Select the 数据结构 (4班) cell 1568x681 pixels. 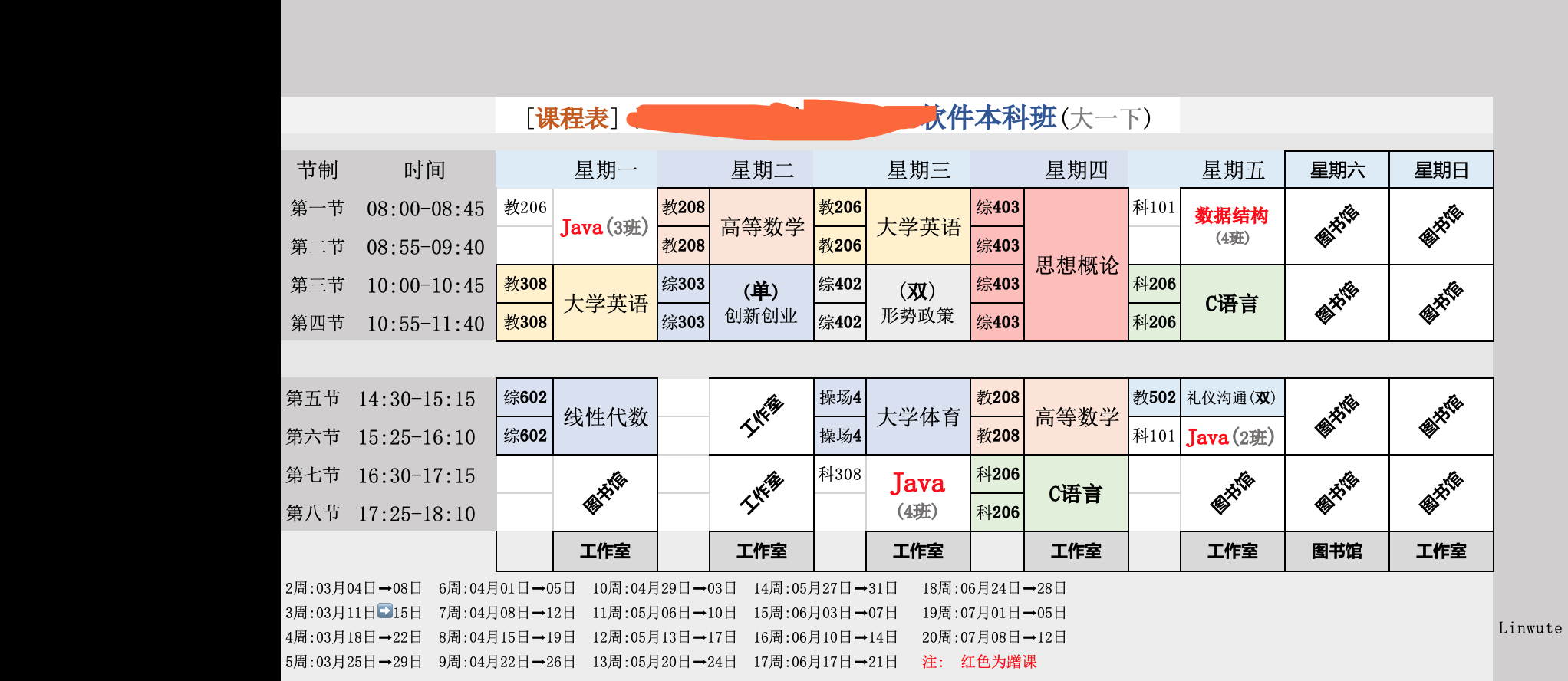coord(1231,226)
